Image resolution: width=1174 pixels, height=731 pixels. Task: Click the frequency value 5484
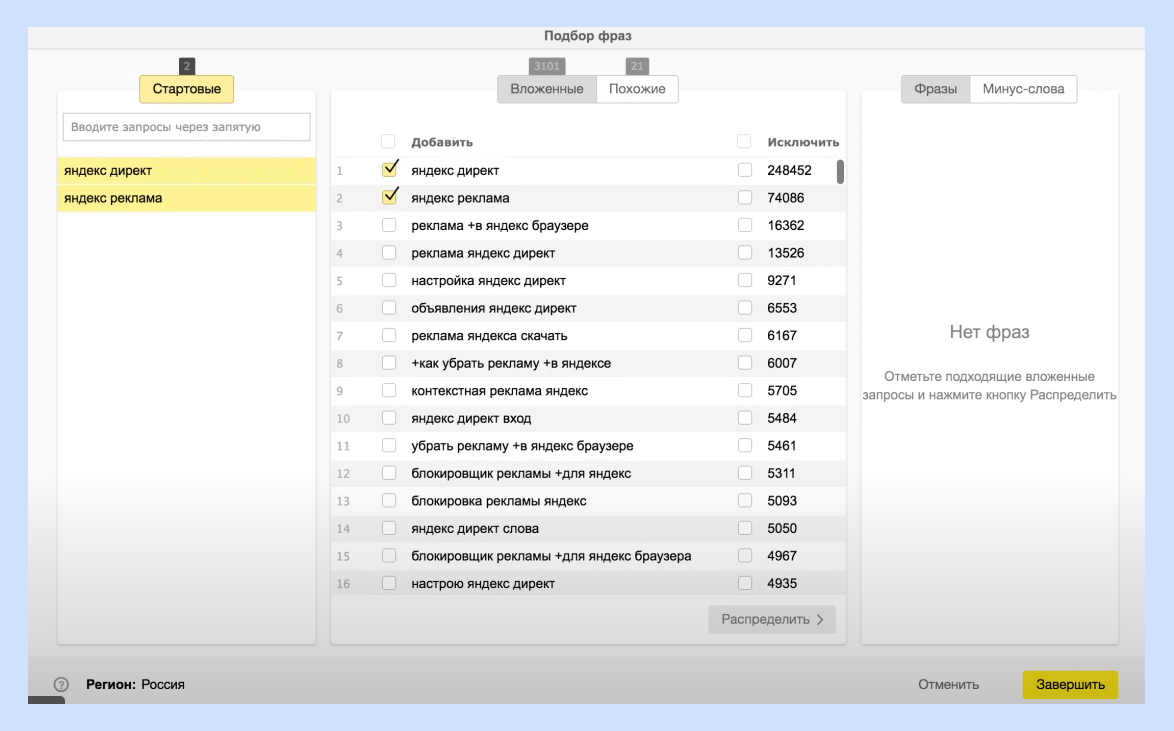[782, 418]
